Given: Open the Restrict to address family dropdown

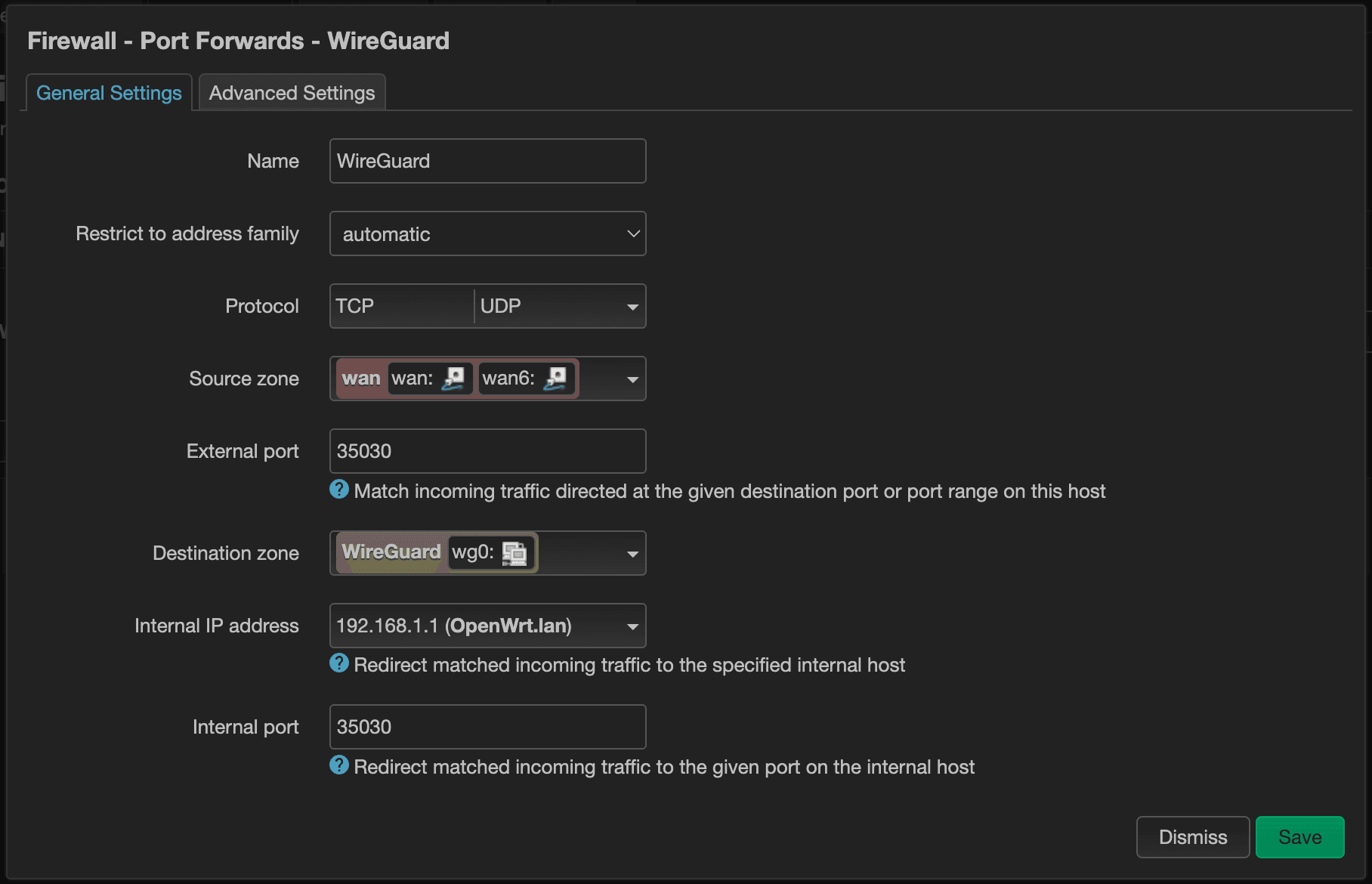Looking at the screenshot, I should pyautogui.click(x=487, y=233).
